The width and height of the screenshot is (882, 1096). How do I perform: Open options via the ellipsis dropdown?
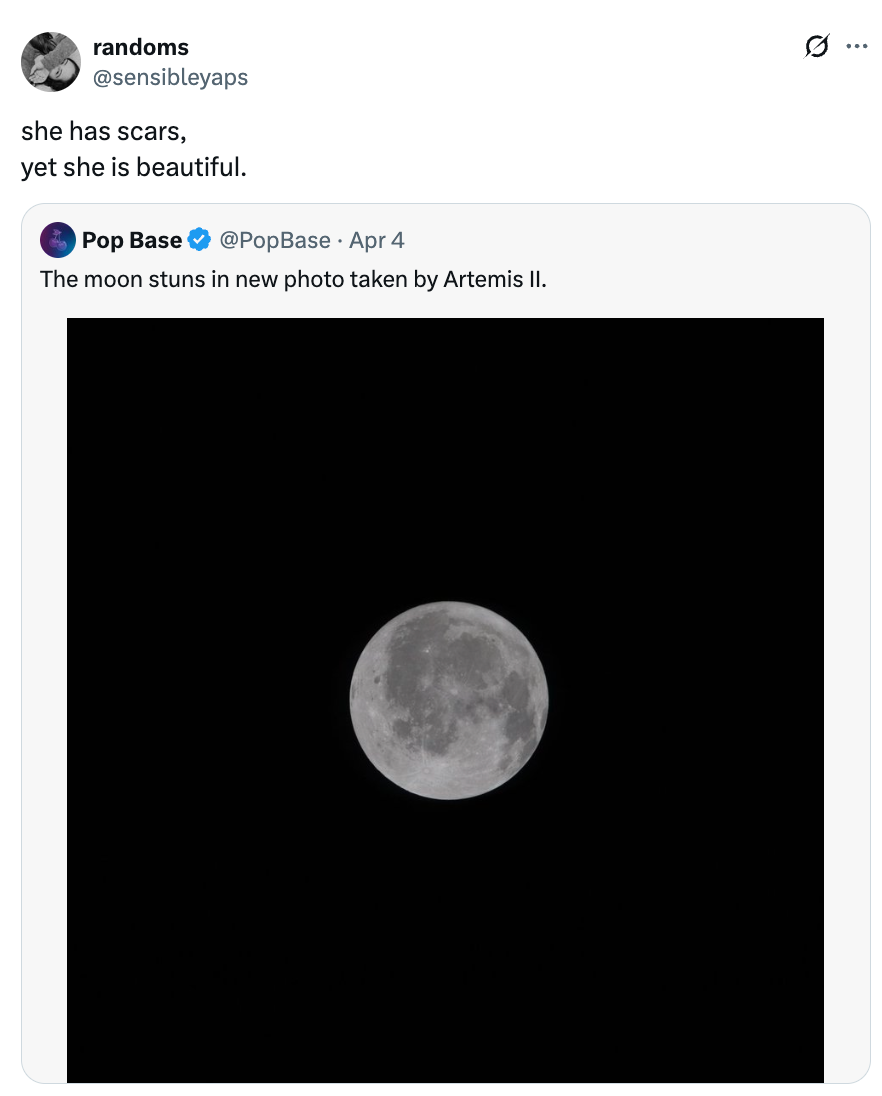pos(856,46)
